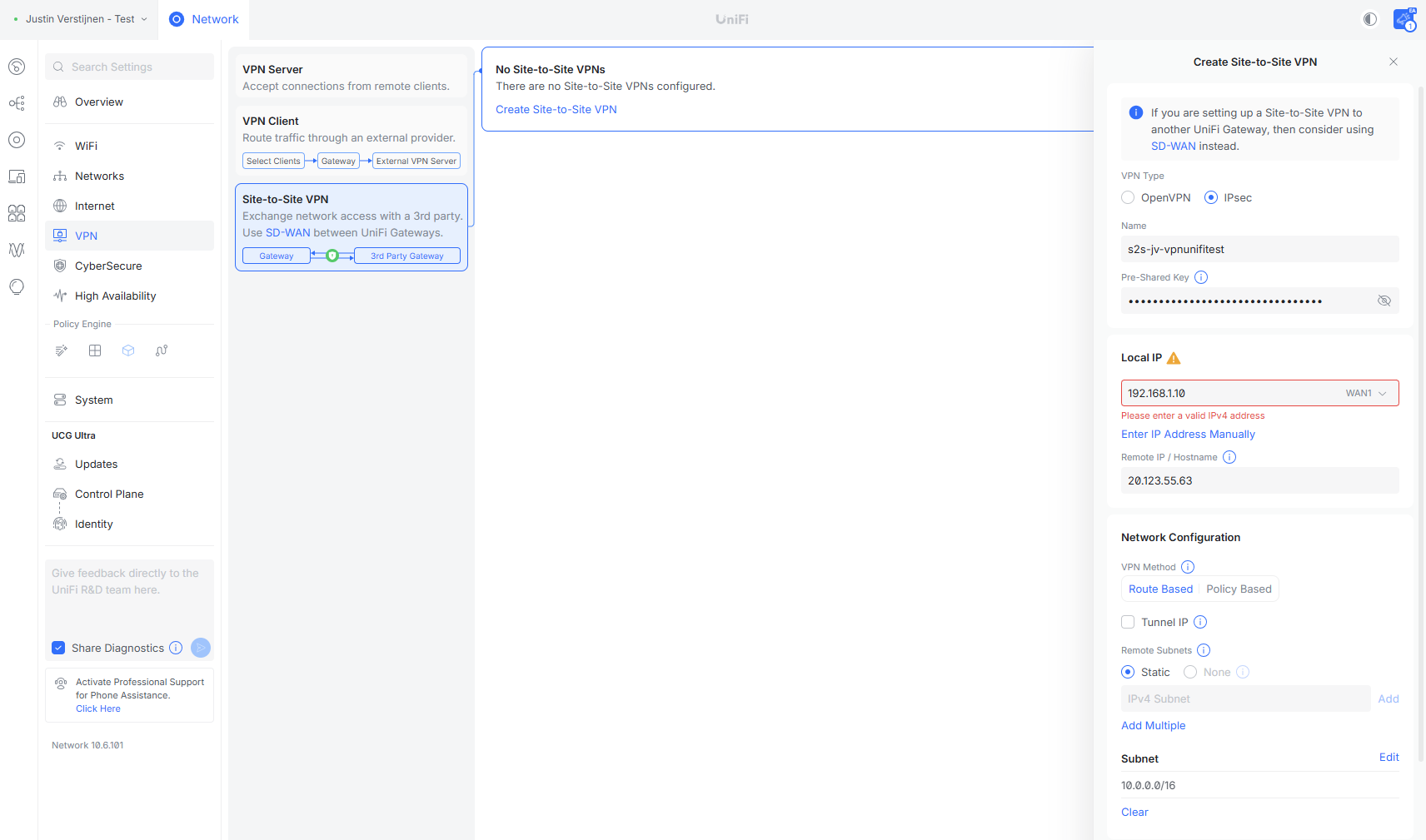
Task: Open the Policy Engine routes icon
Action: coord(162,350)
